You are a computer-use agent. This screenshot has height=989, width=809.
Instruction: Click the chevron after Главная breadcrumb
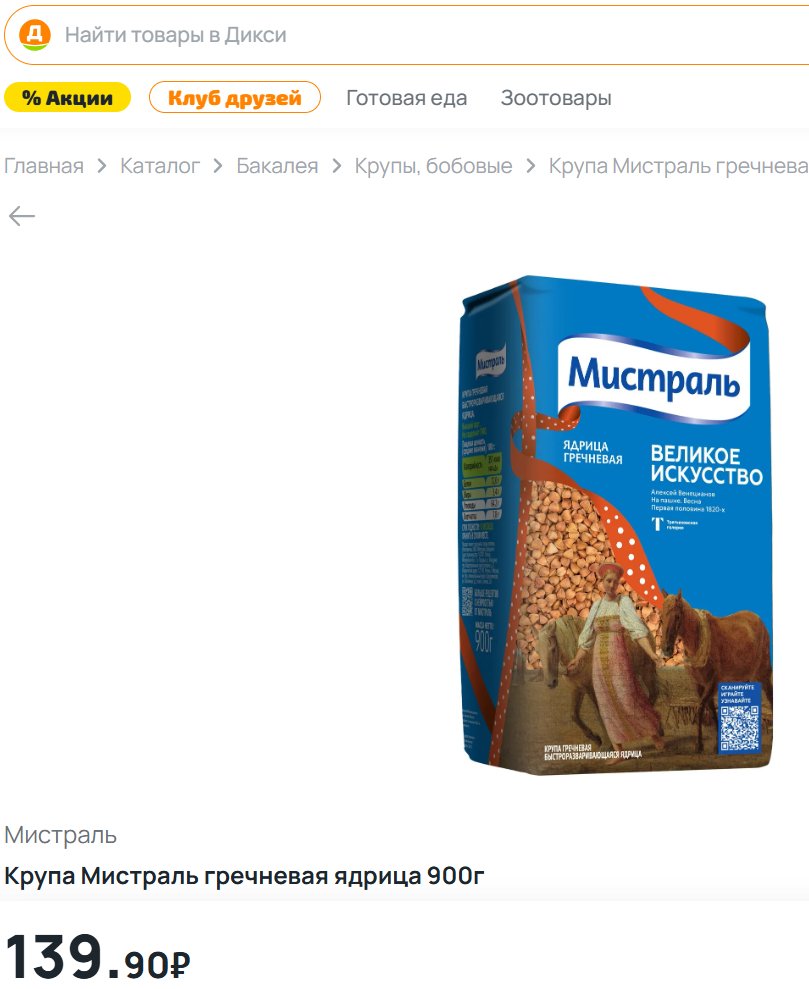(x=102, y=166)
